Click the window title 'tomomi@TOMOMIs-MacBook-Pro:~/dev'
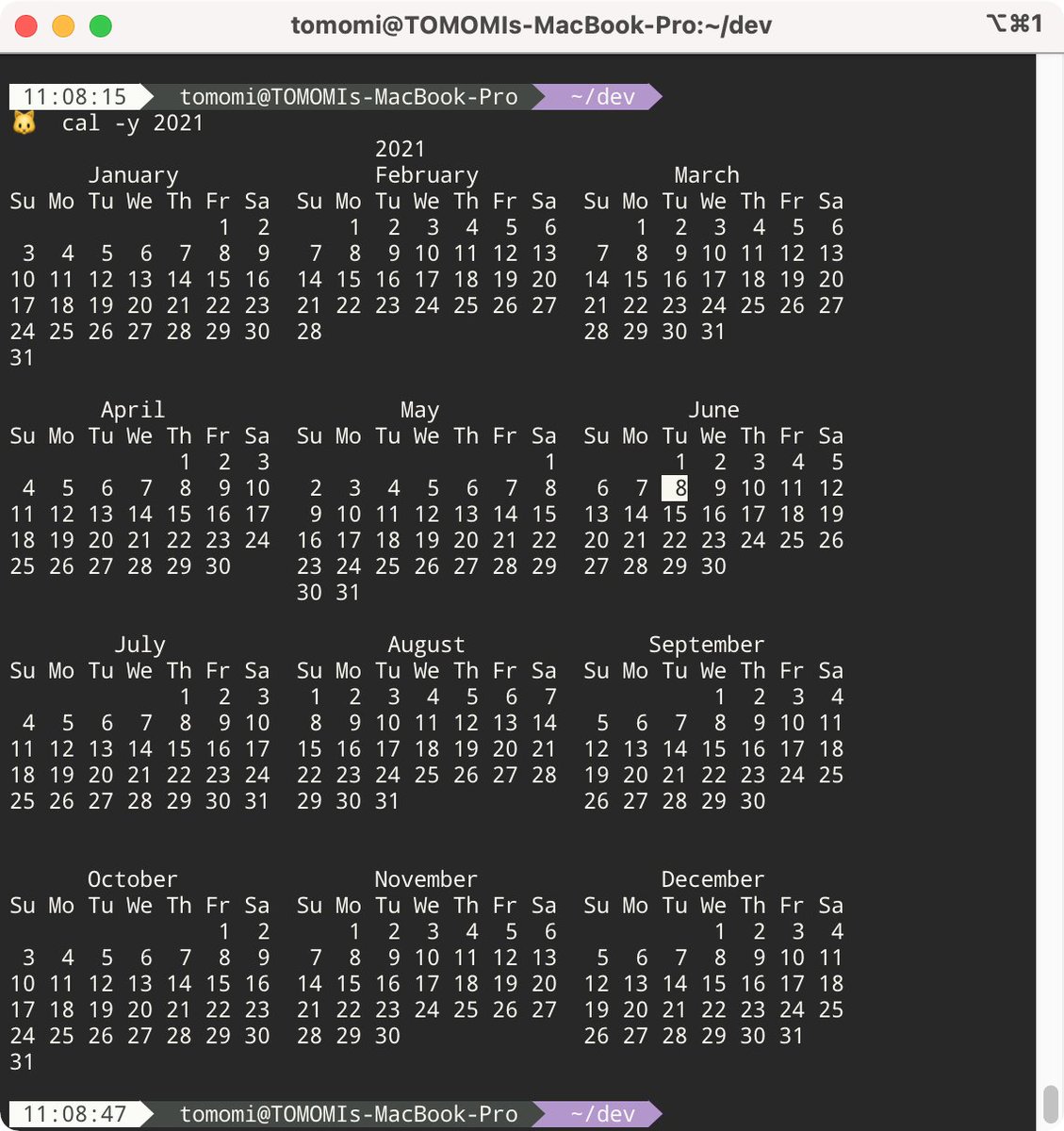Image resolution: width=1064 pixels, height=1131 pixels. tap(532, 25)
